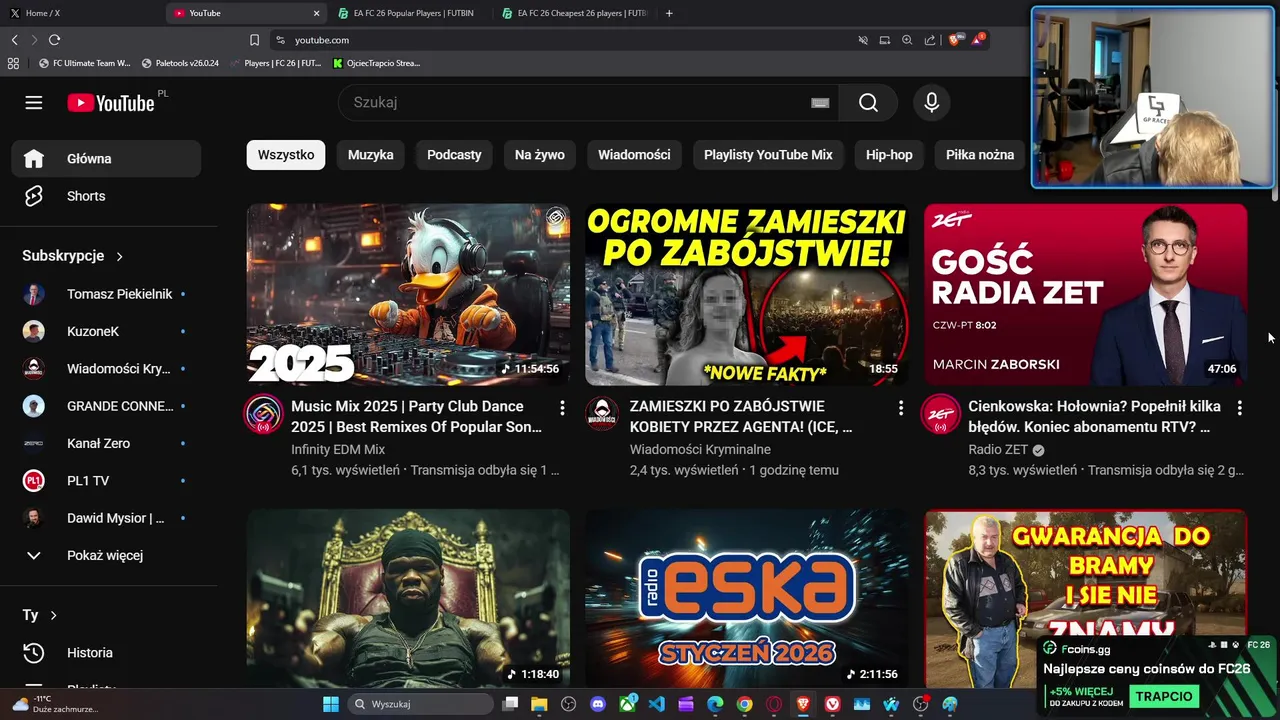Play the GOŚĆ RADIA ZET thumbnail
This screenshot has height=720, width=1280.
(x=1086, y=295)
